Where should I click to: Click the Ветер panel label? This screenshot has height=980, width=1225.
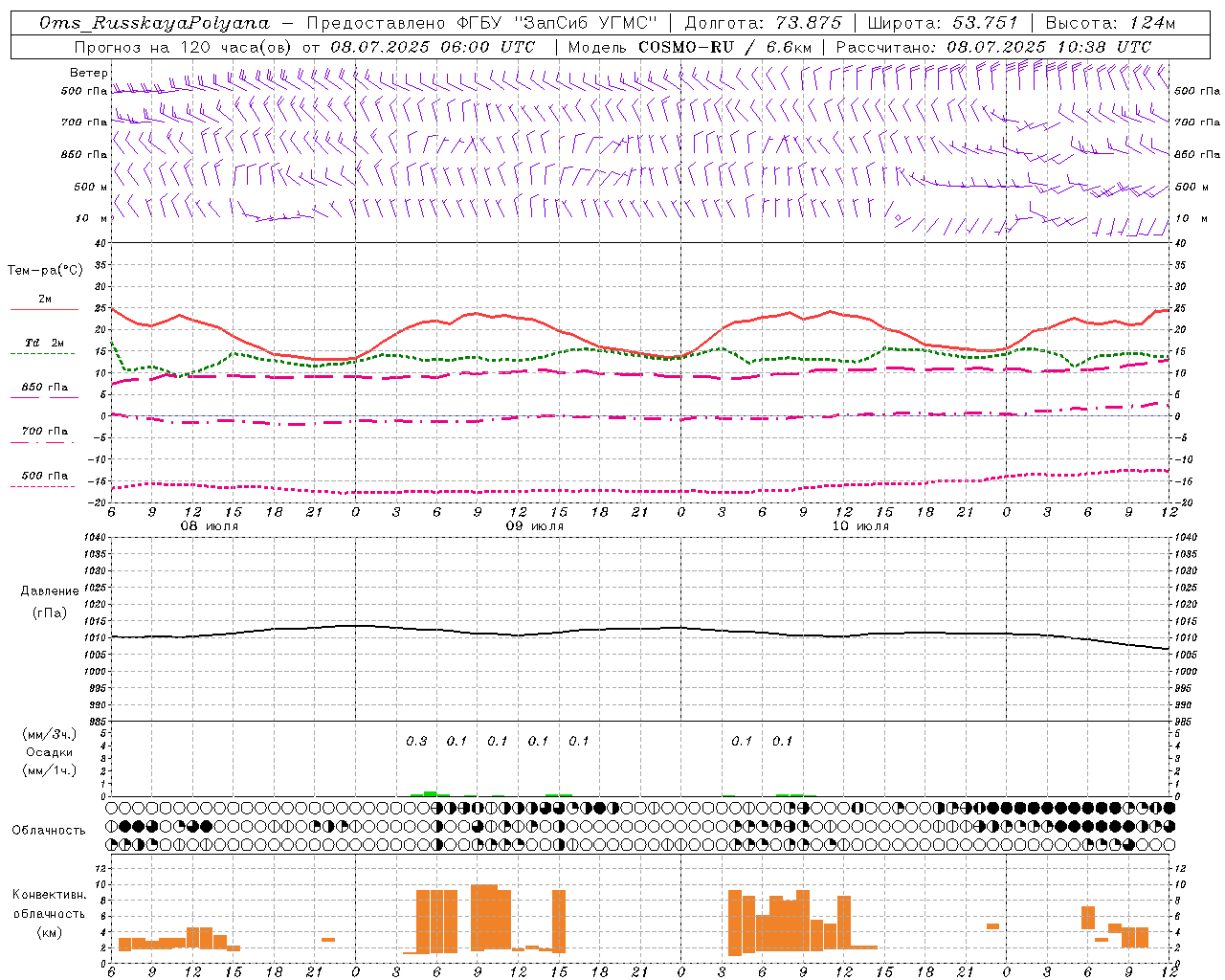tap(89, 73)
